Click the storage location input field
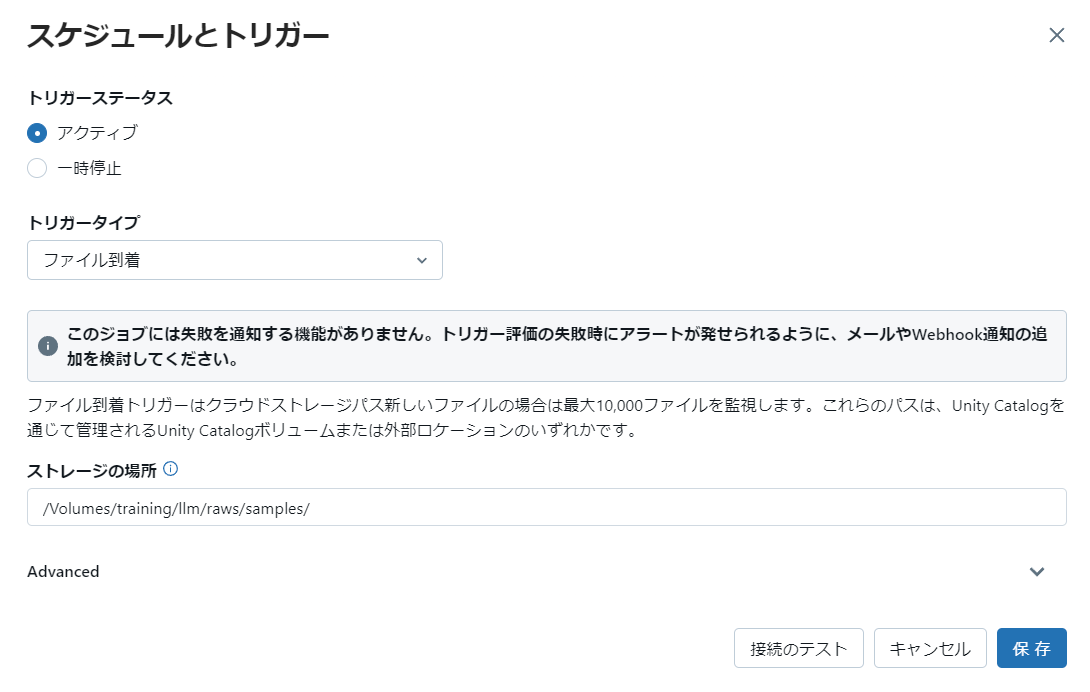The height and width of the screenshot is (692, 1090). (545, 507)
